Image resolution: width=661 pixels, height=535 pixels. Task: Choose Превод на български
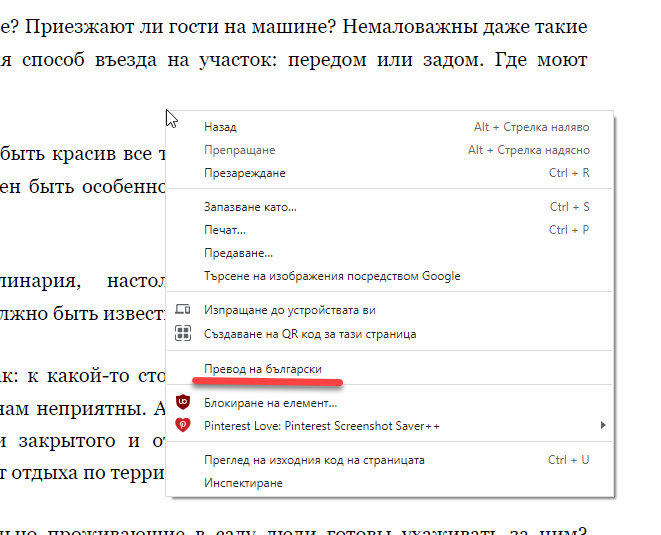click(x=390, y=369)
